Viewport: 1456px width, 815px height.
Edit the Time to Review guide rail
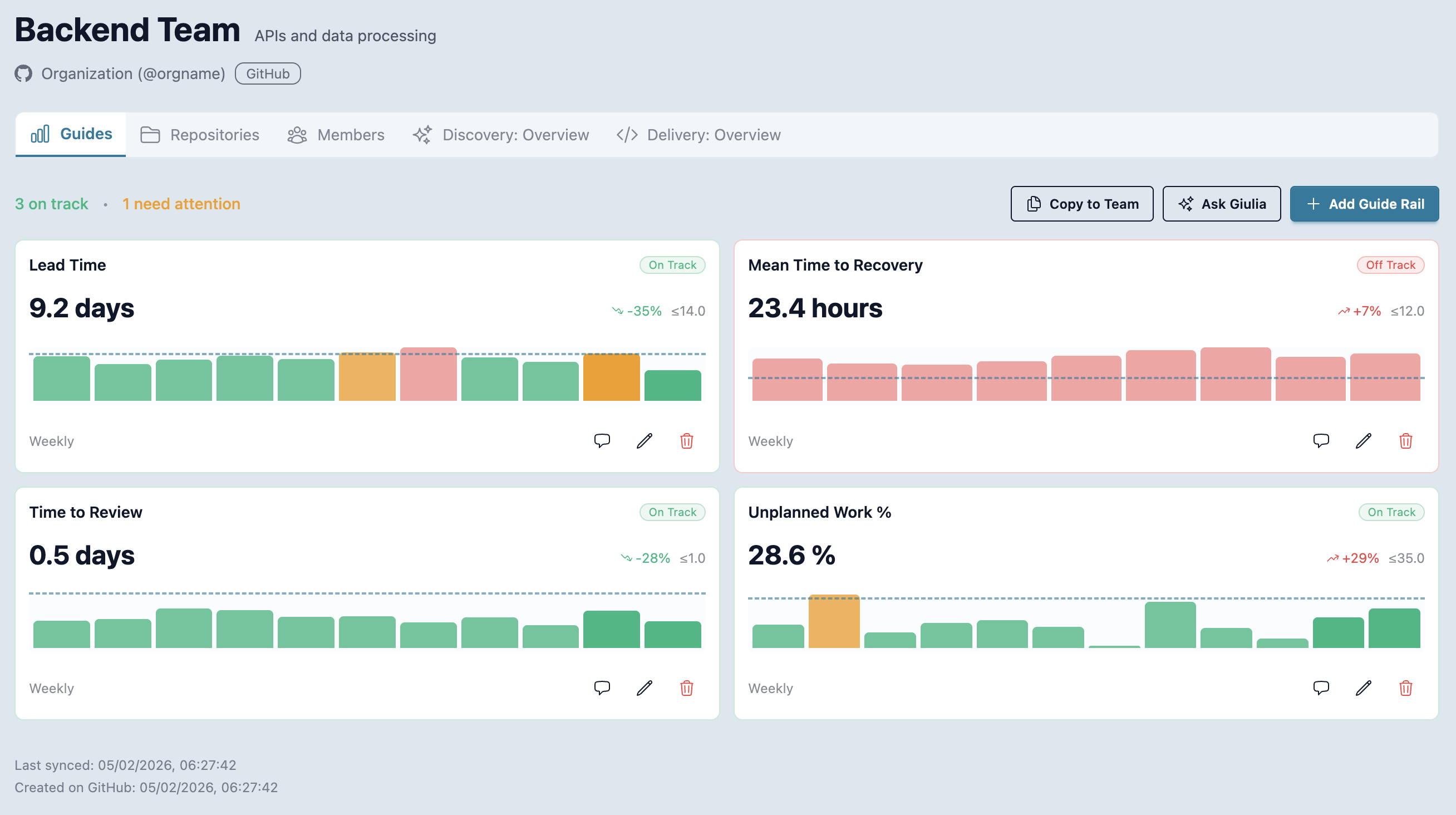(645, 688)
